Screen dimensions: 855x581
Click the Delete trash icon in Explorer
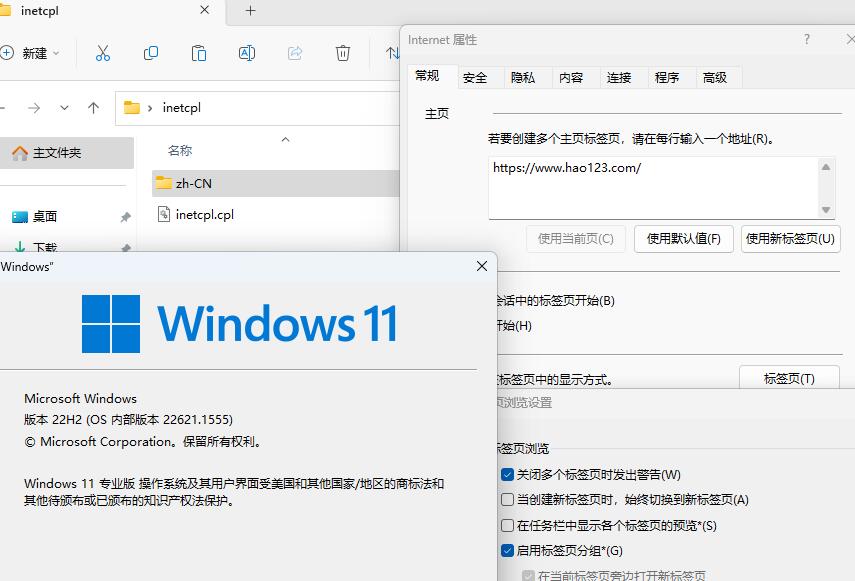342,53
